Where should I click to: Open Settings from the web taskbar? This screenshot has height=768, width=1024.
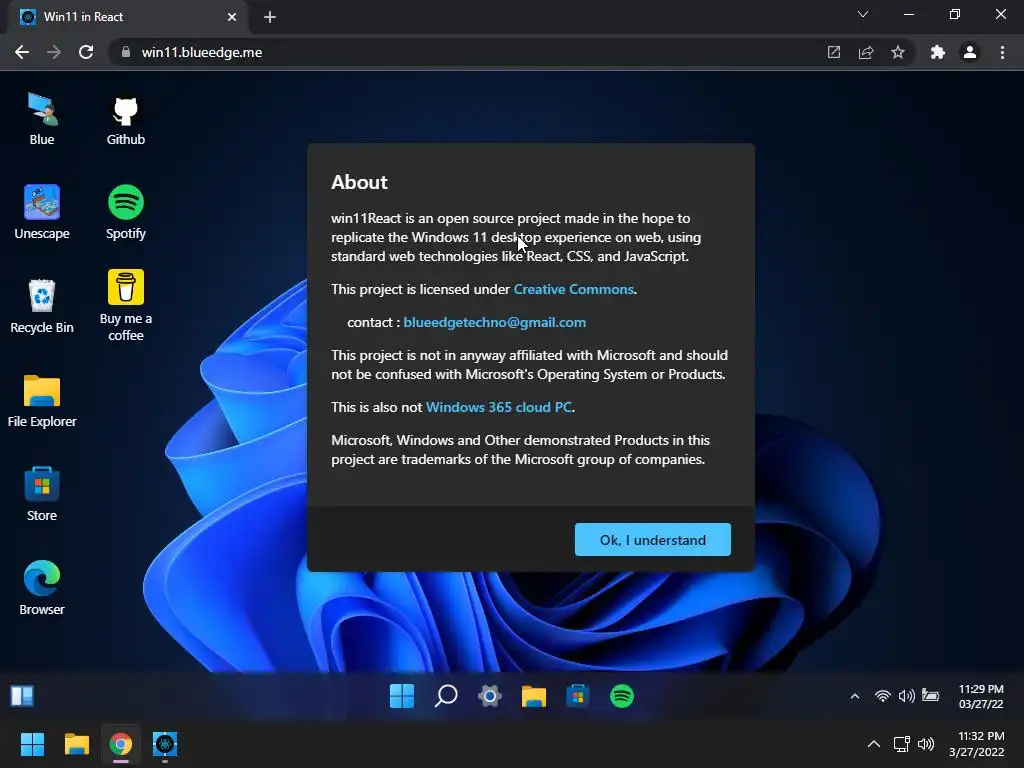tap(490, 696)
